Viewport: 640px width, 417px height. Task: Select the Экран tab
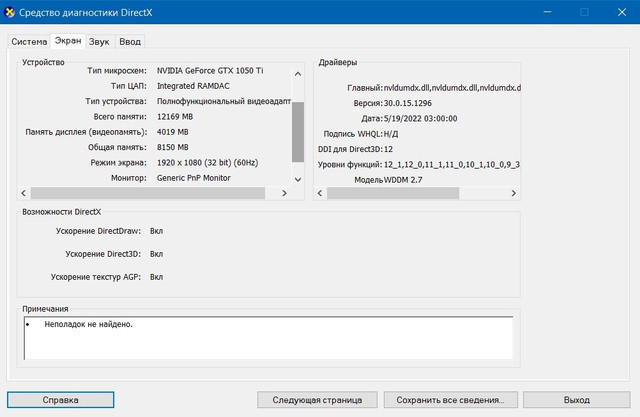click(x=68, y=41)
